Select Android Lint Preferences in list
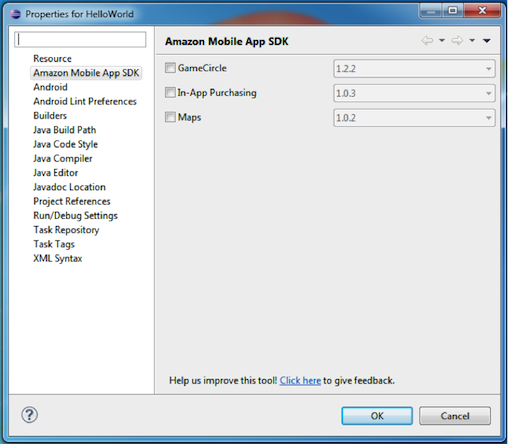Viewport: 508px width, 444px height. click(85, 101)
